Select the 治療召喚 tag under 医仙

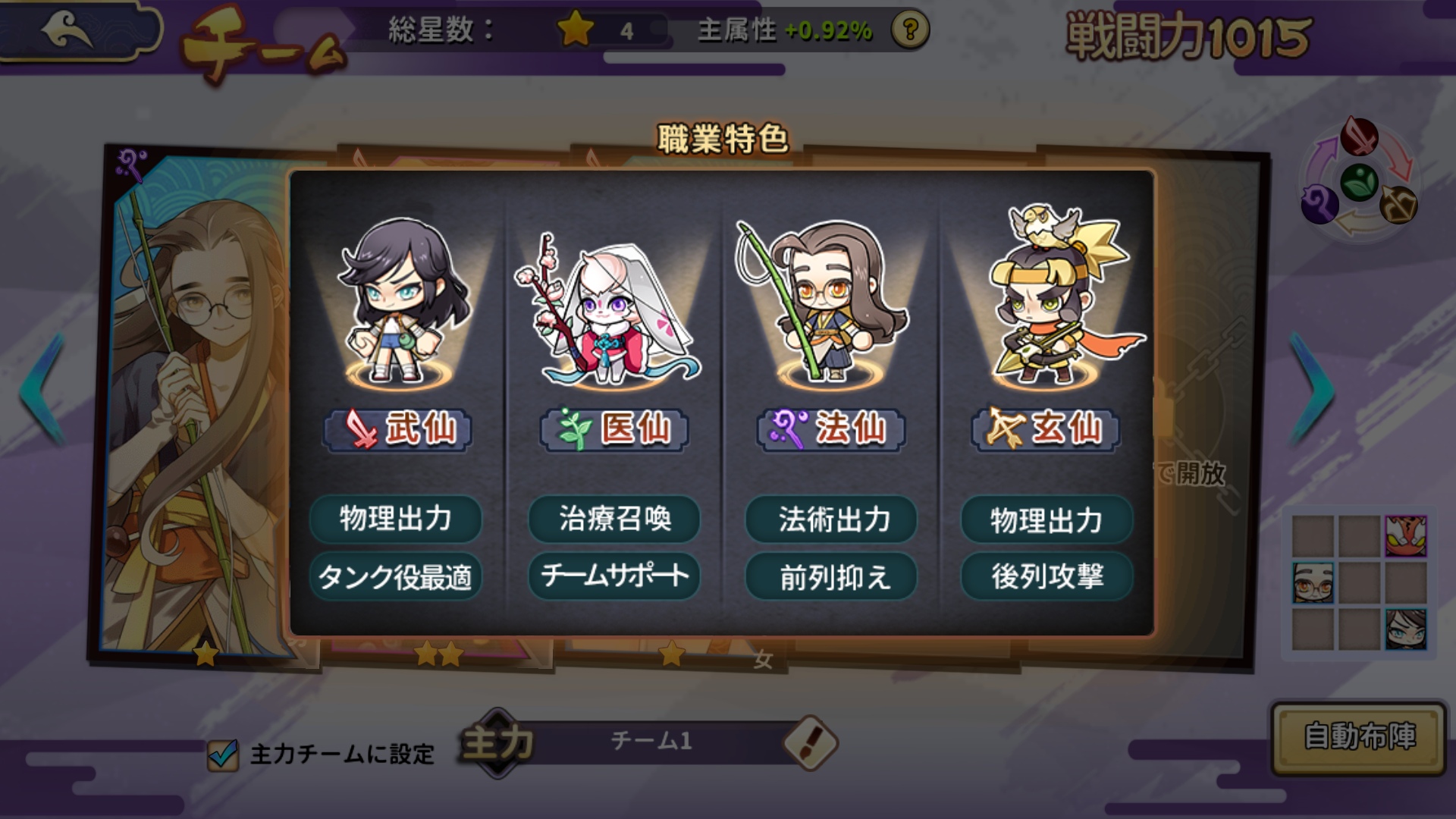click(614, 519)
